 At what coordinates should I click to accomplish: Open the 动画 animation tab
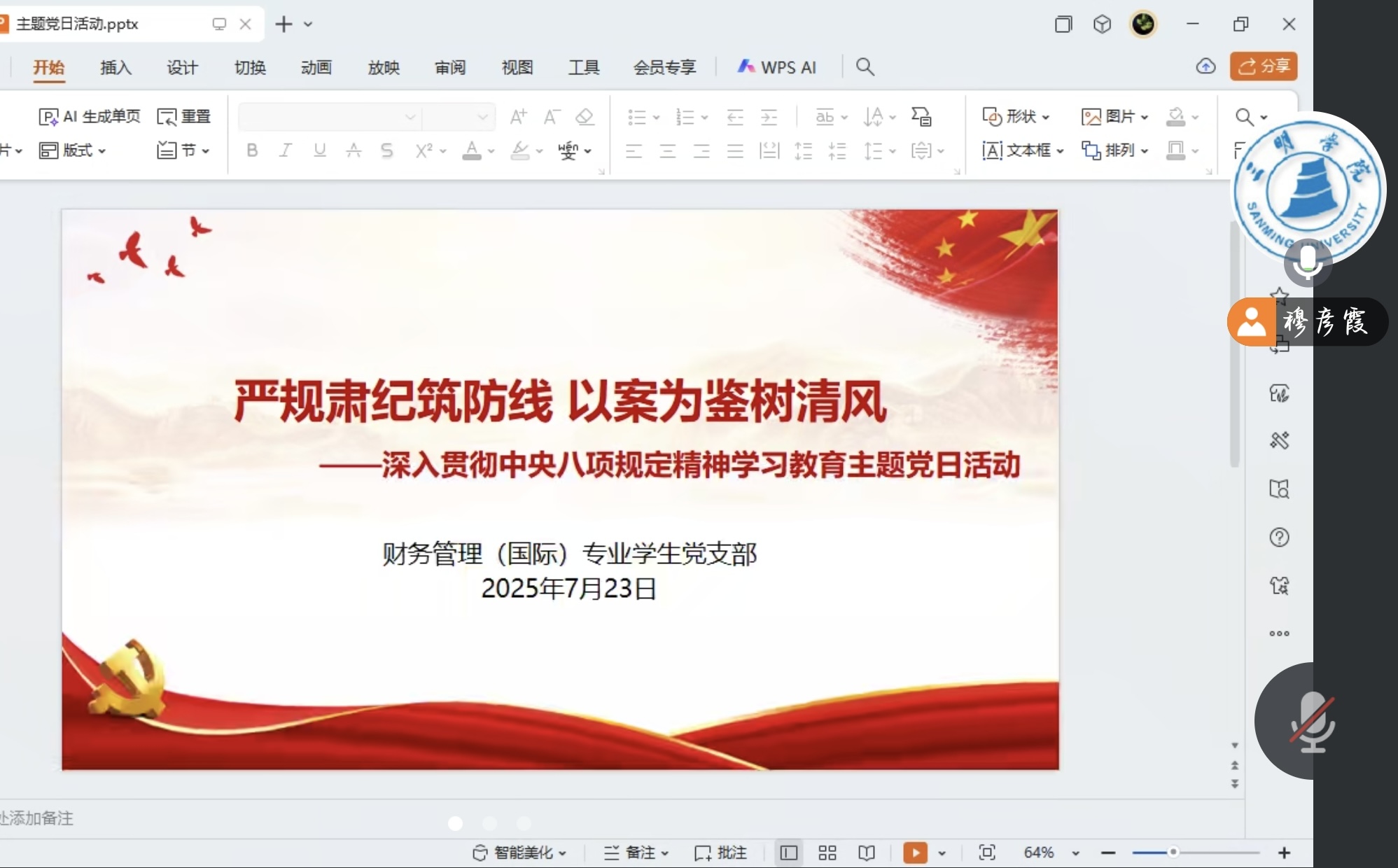316,67
